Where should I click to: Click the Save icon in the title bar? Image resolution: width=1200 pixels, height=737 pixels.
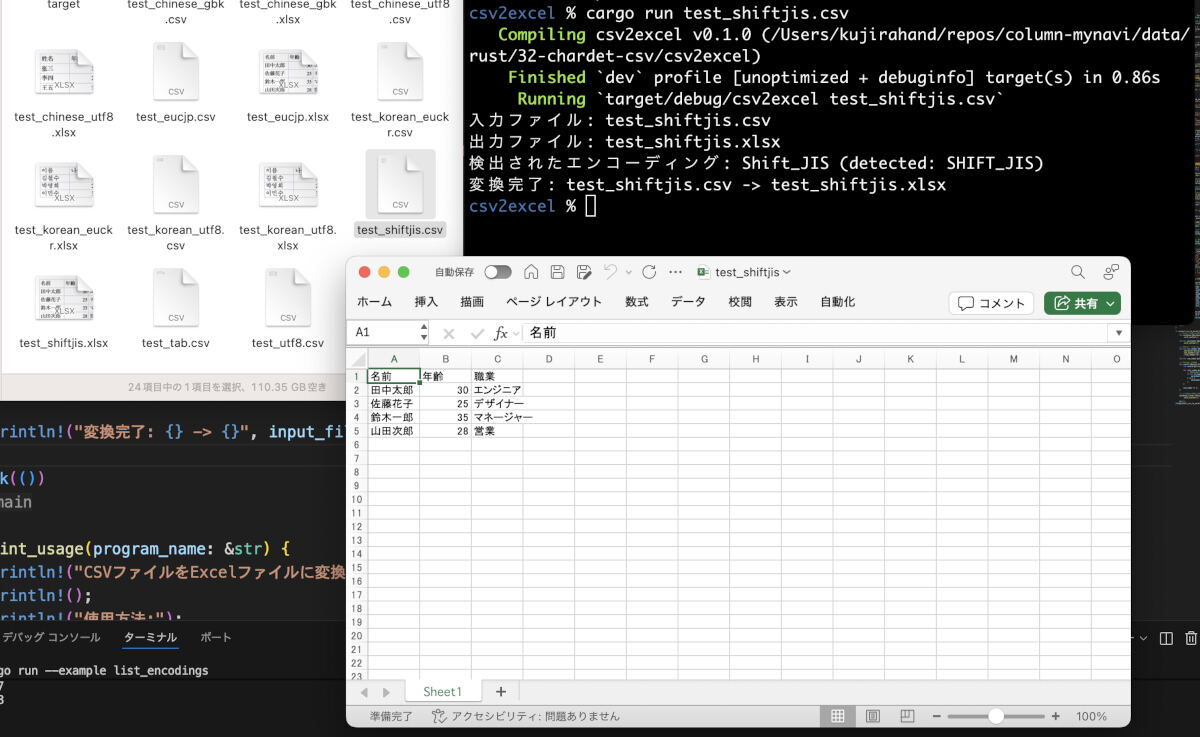click(x=559, y=271)
